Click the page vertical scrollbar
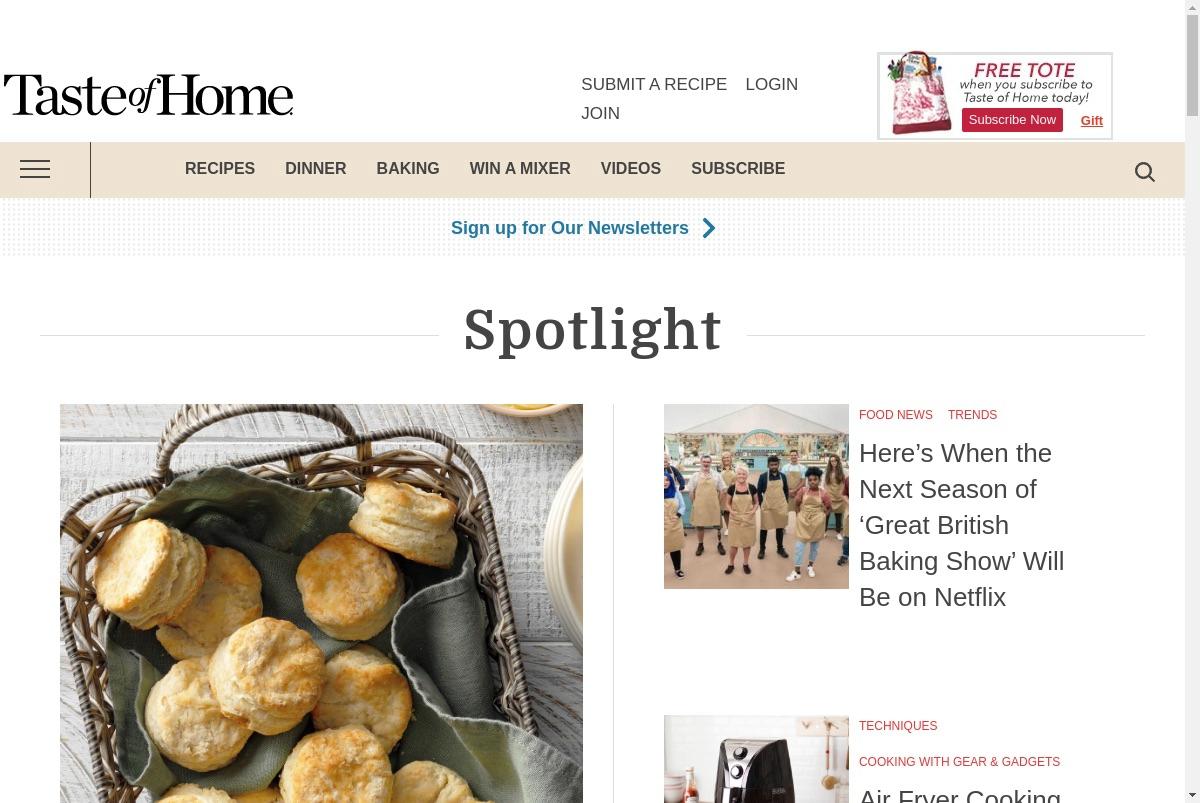The width and height of the screenshot is (1200, 803). pyautogui.click(x=1192, y=401)
